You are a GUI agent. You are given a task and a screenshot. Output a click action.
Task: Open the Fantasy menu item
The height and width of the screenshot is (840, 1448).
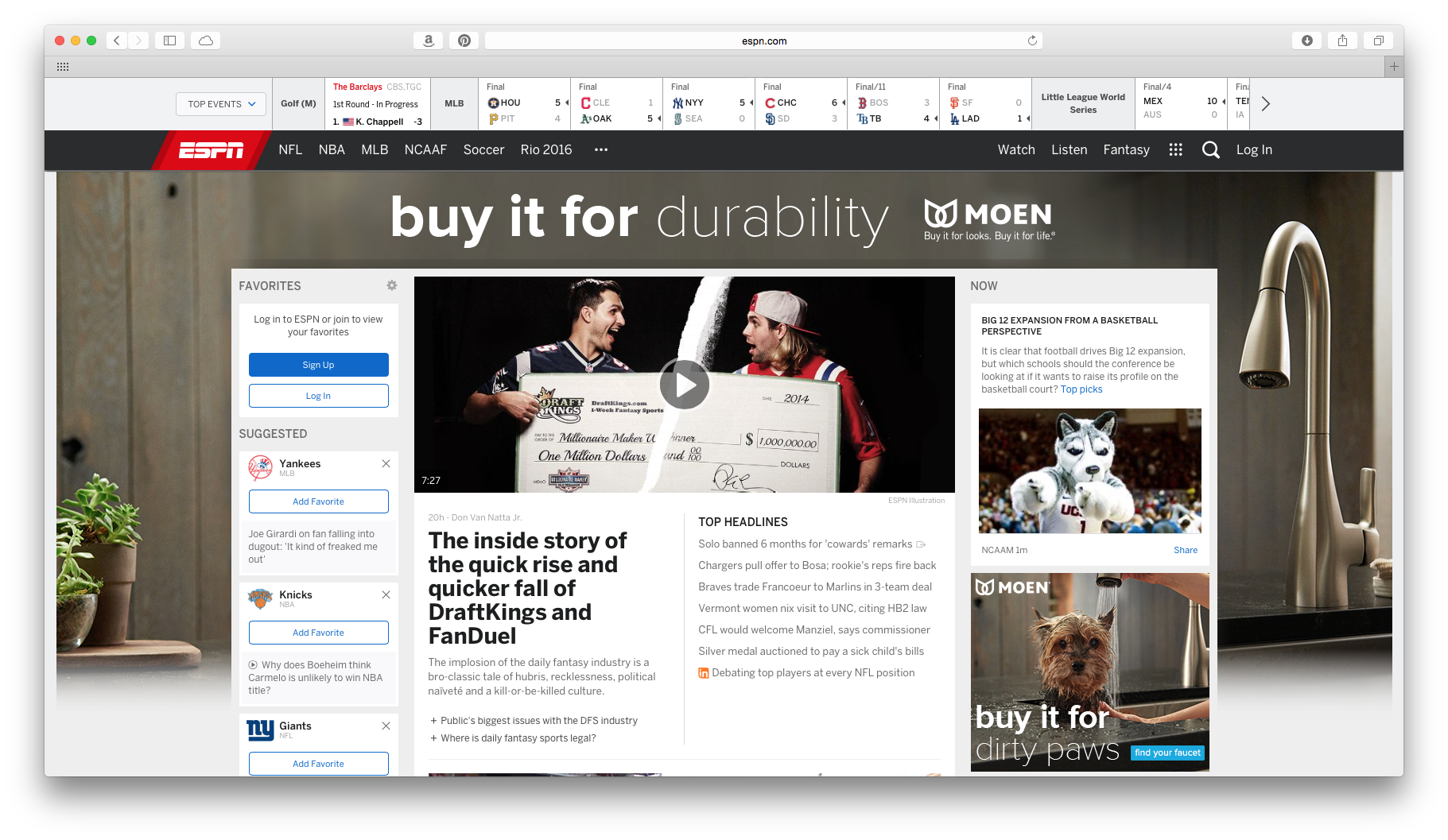coord(1126,149)
